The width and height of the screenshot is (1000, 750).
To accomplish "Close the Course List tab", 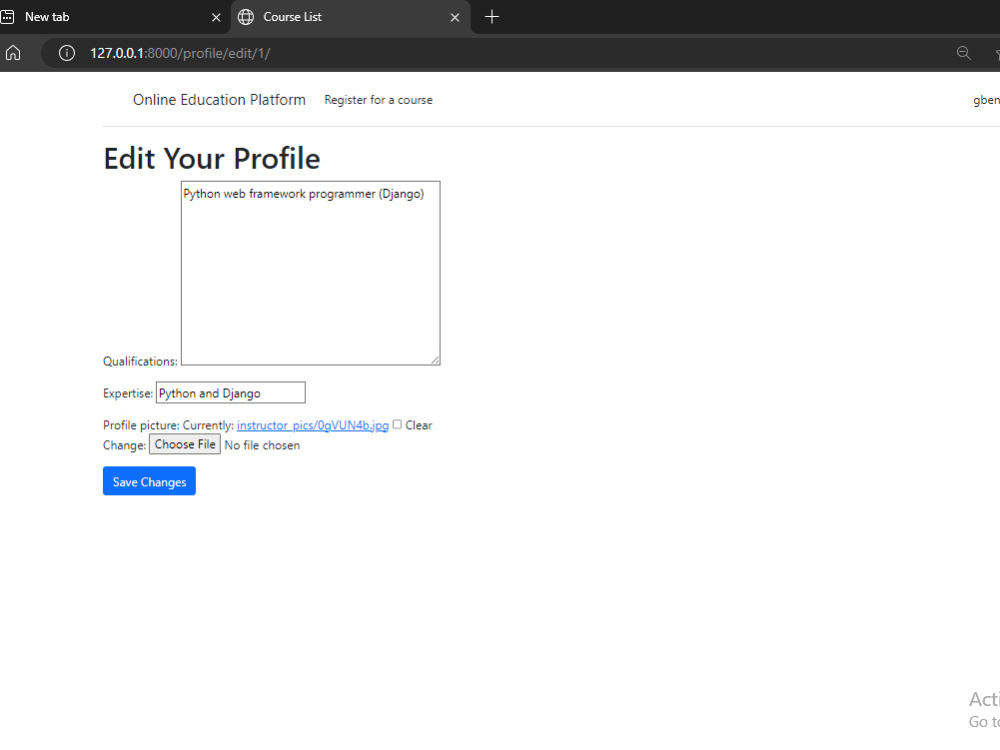I will coord(455,17).
